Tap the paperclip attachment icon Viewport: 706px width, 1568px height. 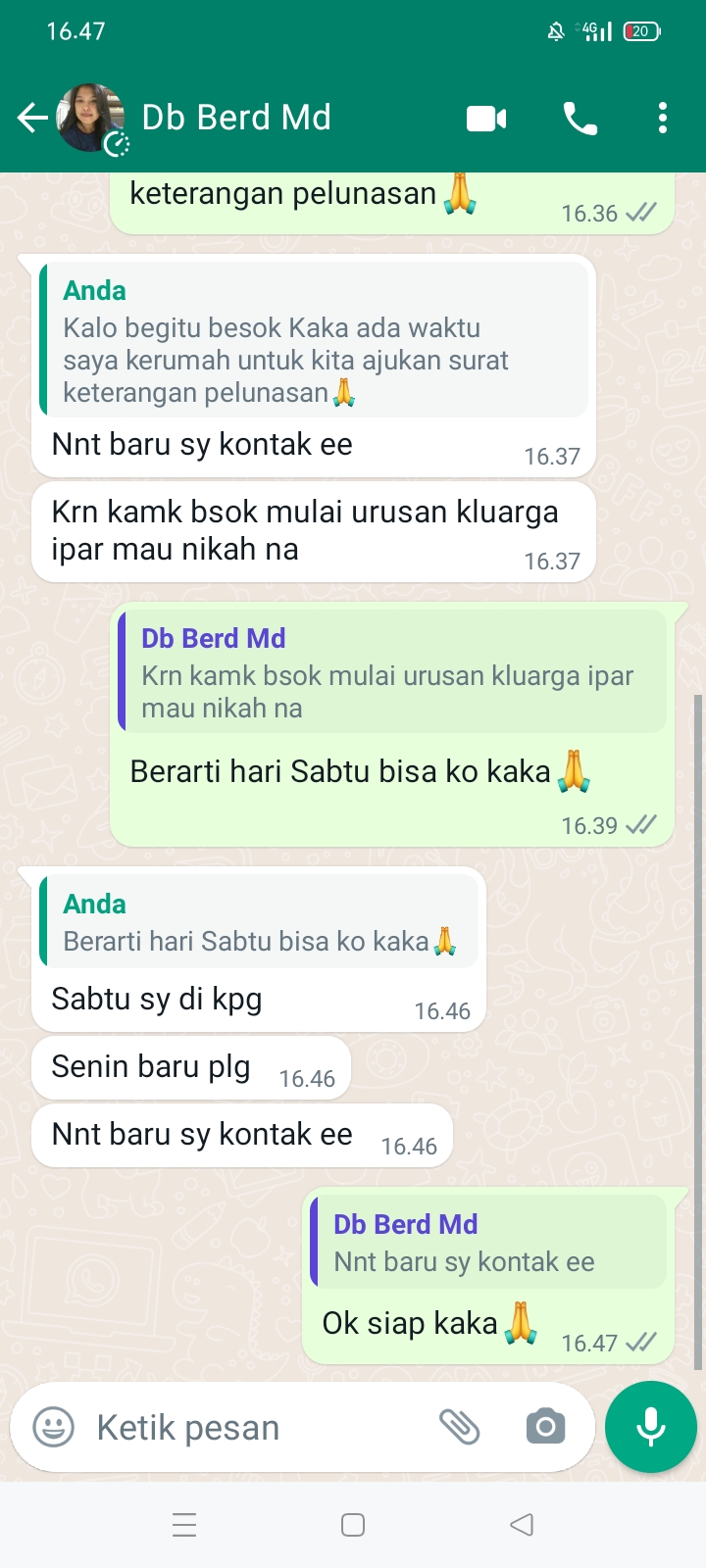pos(459,1427)
